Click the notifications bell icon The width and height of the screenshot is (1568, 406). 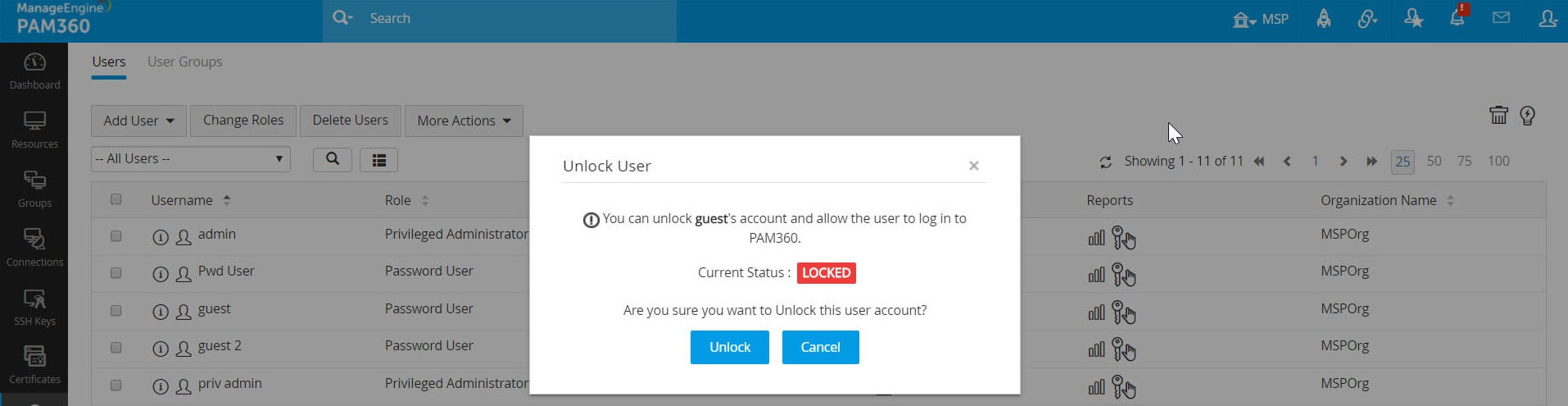pyautogui.click(x=1457, y=18)
